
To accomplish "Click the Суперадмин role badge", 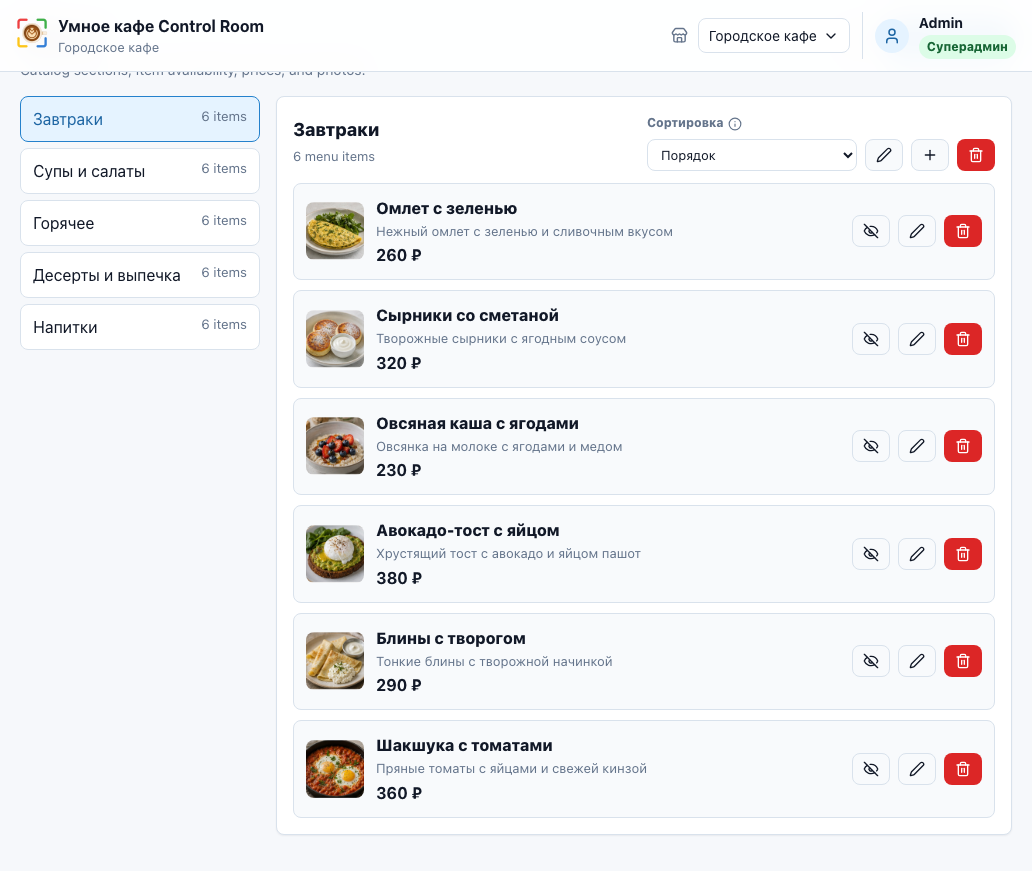I will 967,47.
